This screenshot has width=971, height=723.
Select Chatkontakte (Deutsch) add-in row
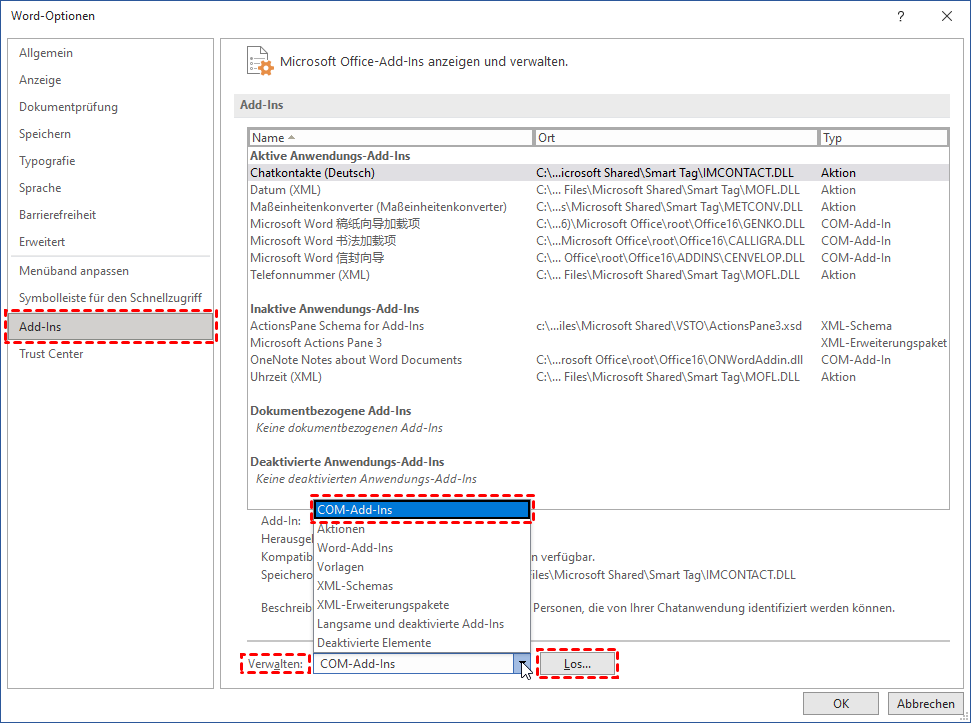coord(598,173)
